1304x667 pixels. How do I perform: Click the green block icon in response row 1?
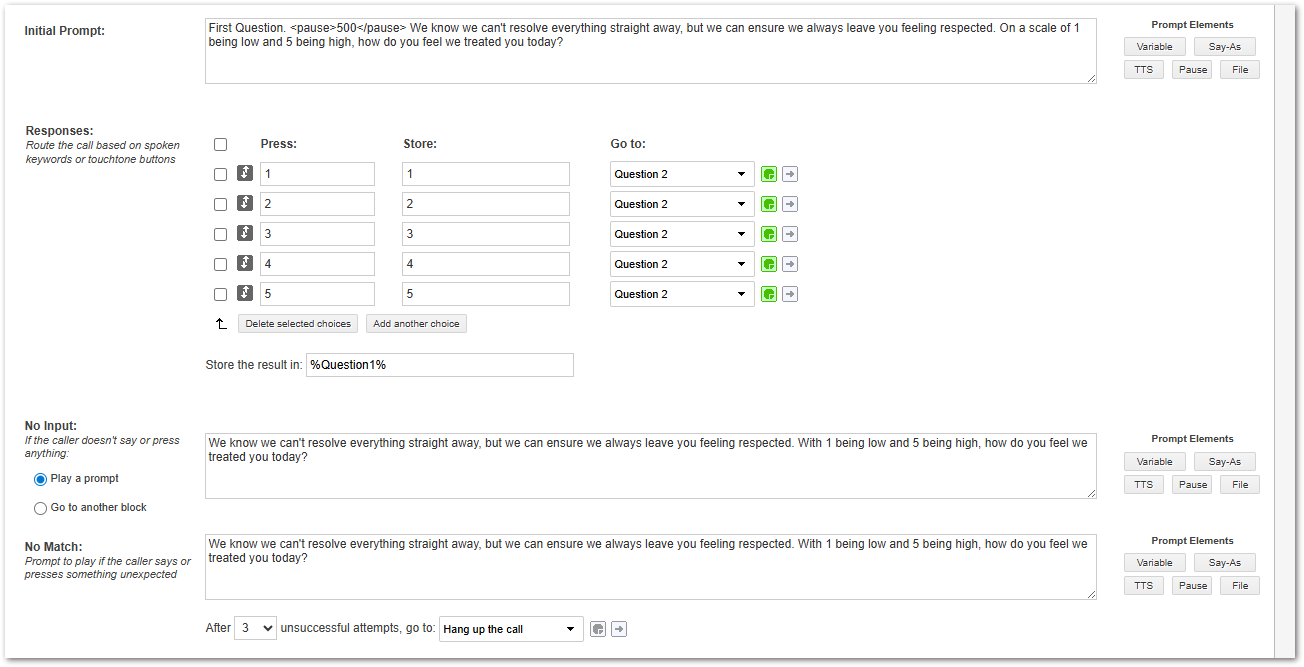tap(768, 174)
